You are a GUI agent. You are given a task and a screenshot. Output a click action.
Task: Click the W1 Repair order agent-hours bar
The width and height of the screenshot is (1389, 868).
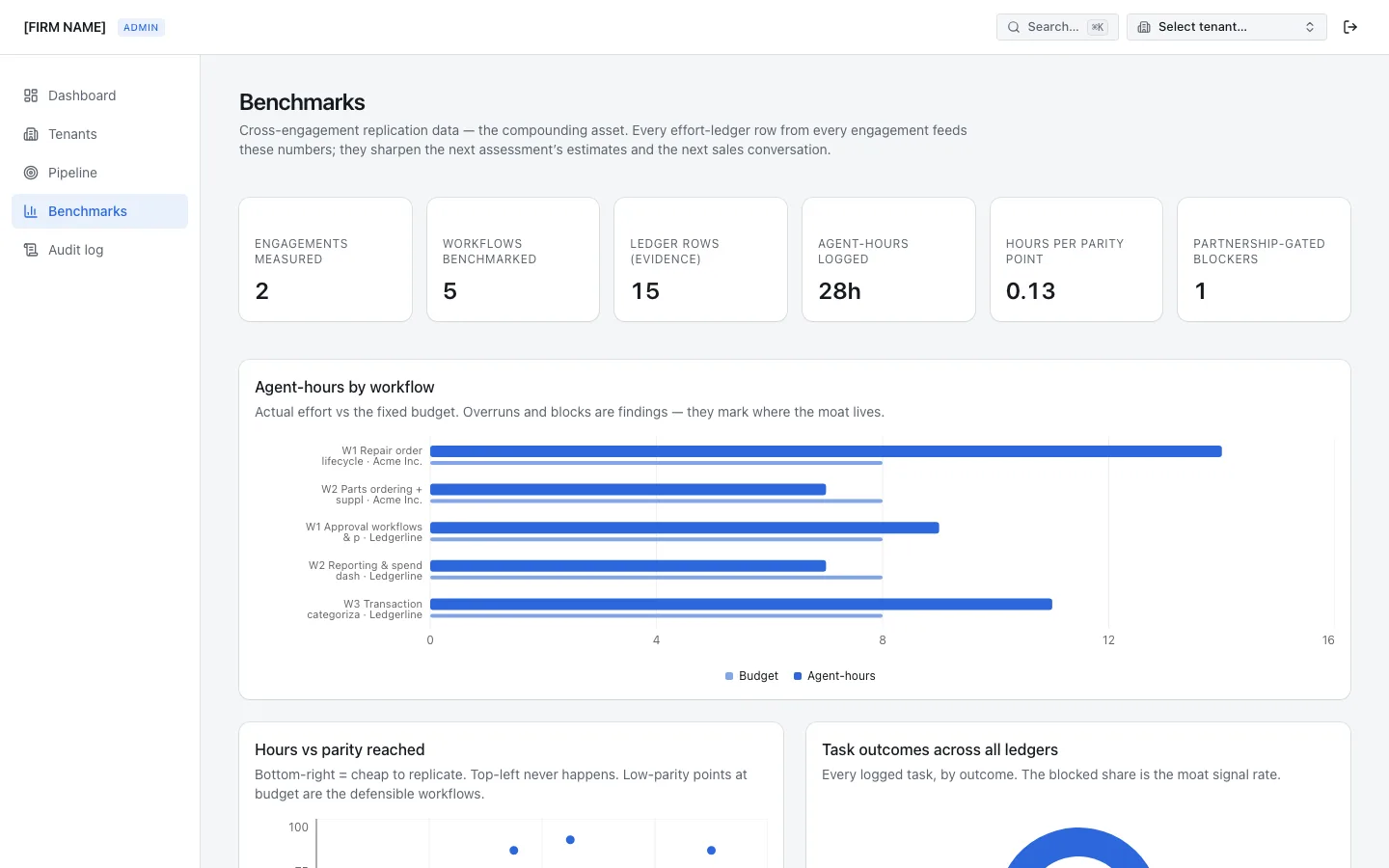click(x=826, y=451)
